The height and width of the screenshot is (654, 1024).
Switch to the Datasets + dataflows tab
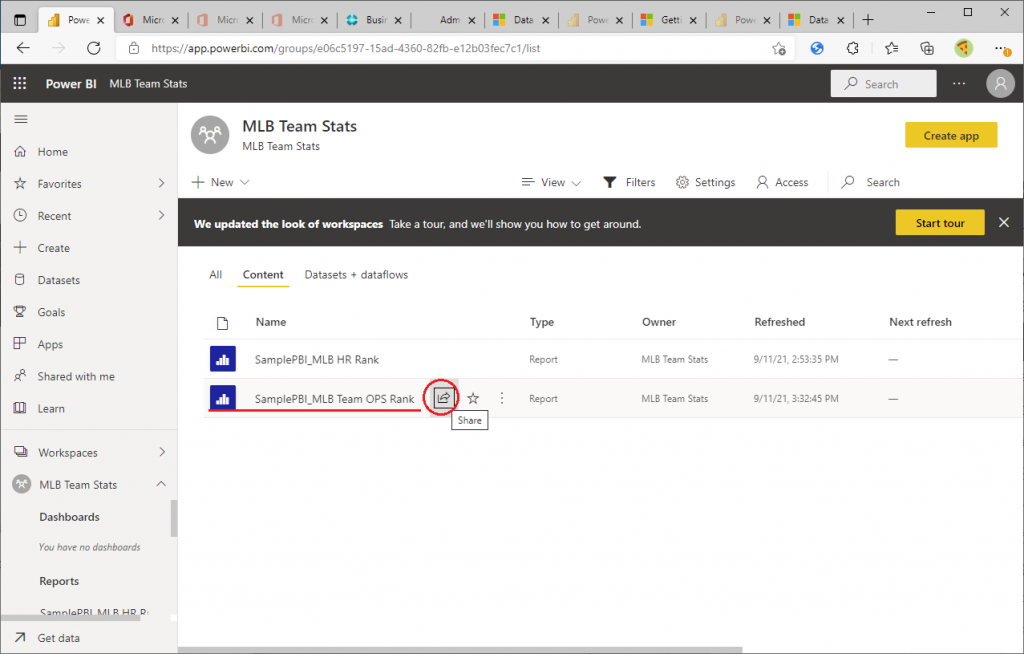point(356,275)
